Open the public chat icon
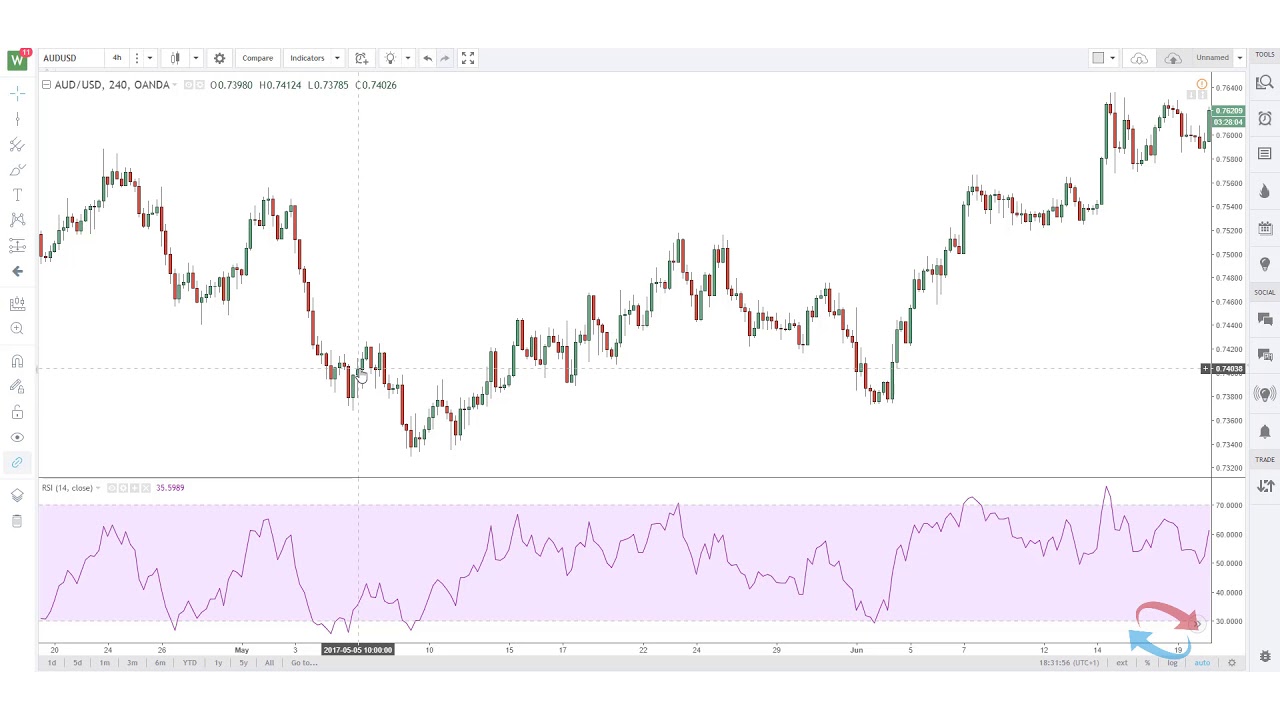The height and width of the screenshot is (720, 1280). click(x=1265, y=319)
